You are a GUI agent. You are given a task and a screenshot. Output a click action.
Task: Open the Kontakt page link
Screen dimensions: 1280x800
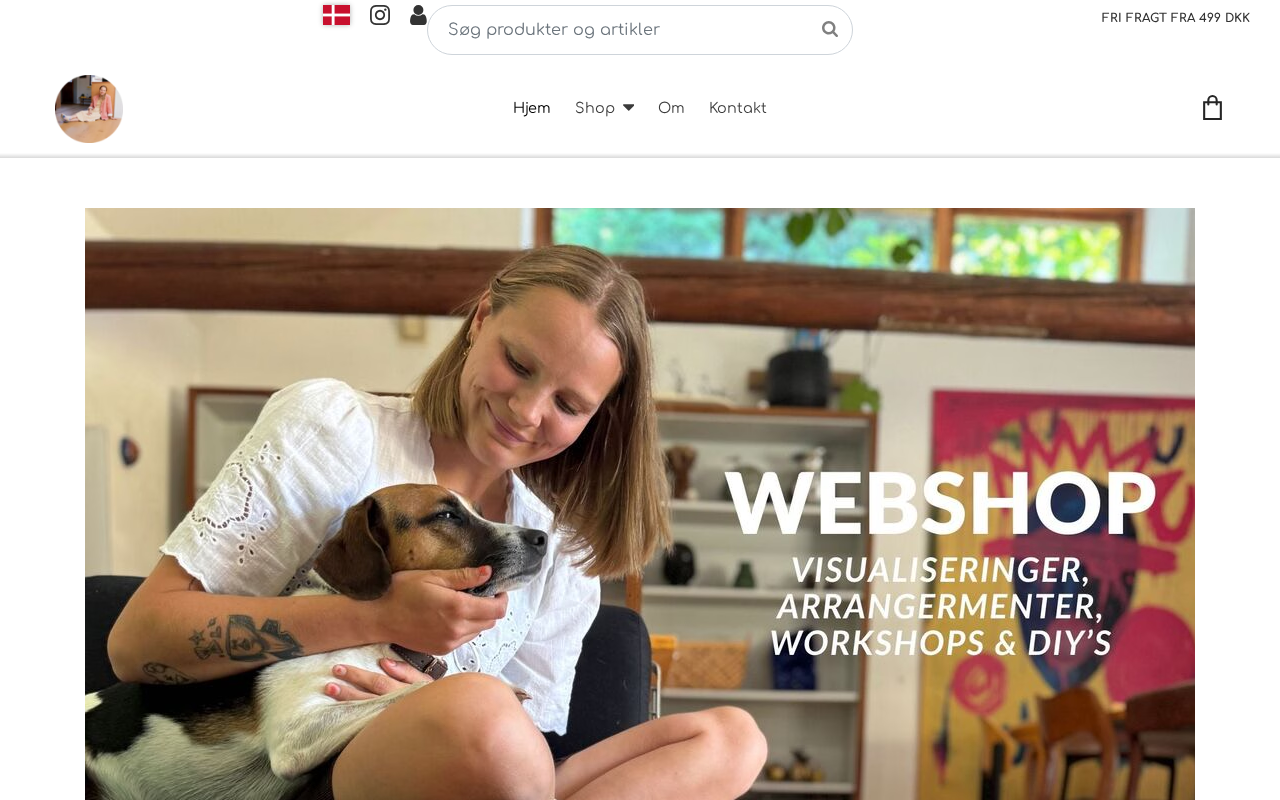point(738,108)
